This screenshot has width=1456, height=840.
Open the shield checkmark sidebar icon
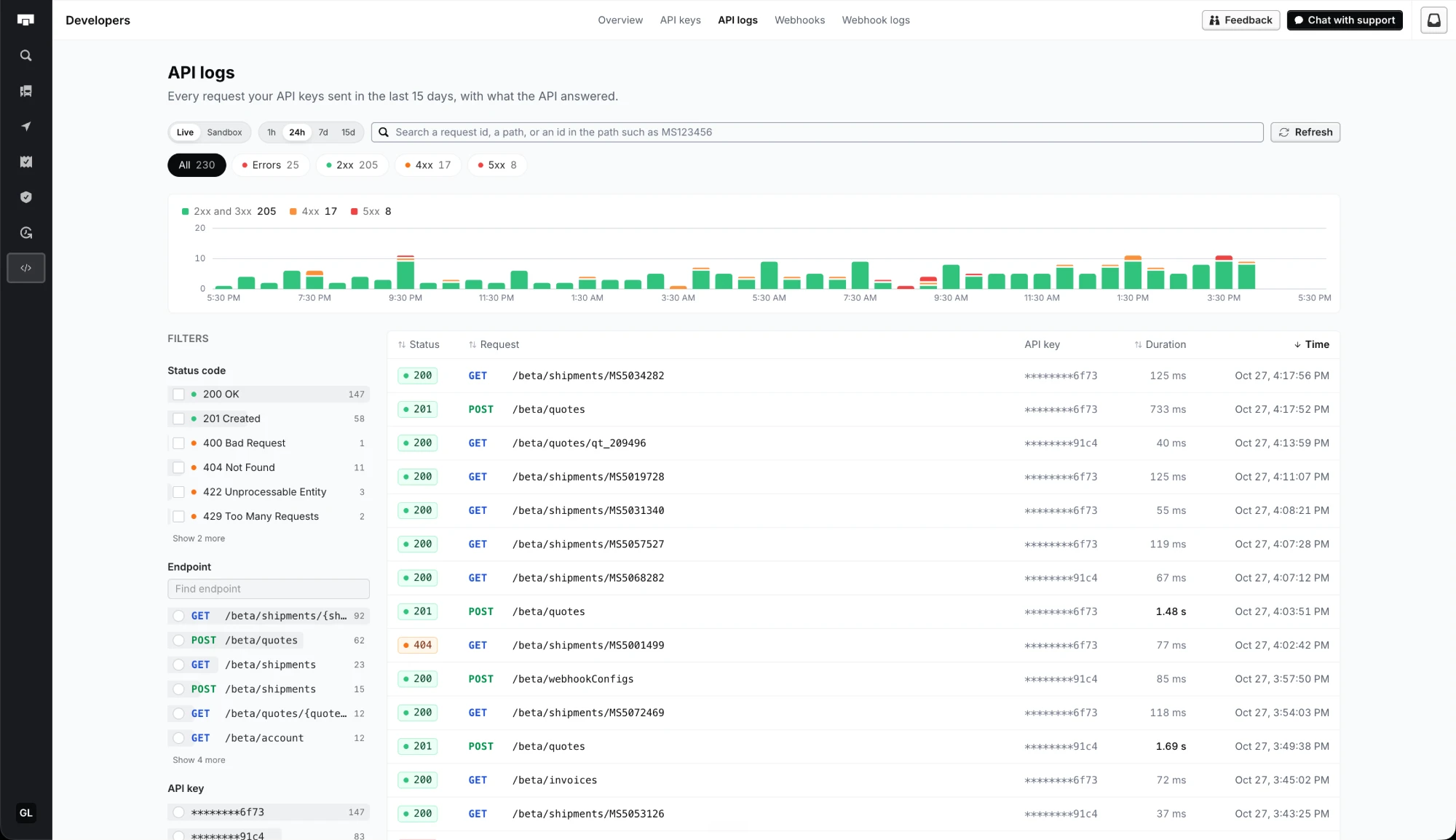[x=26, y=197]
